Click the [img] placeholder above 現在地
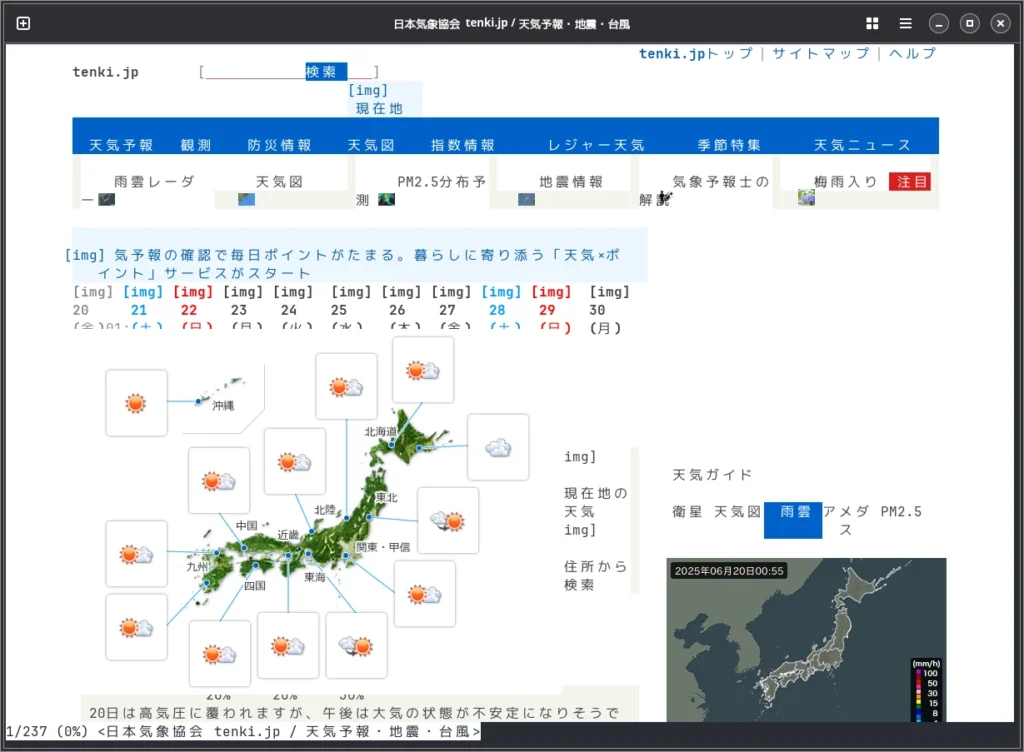Image resolution: width=1024 pixels, height=752 pixels. tap(368, 90)
